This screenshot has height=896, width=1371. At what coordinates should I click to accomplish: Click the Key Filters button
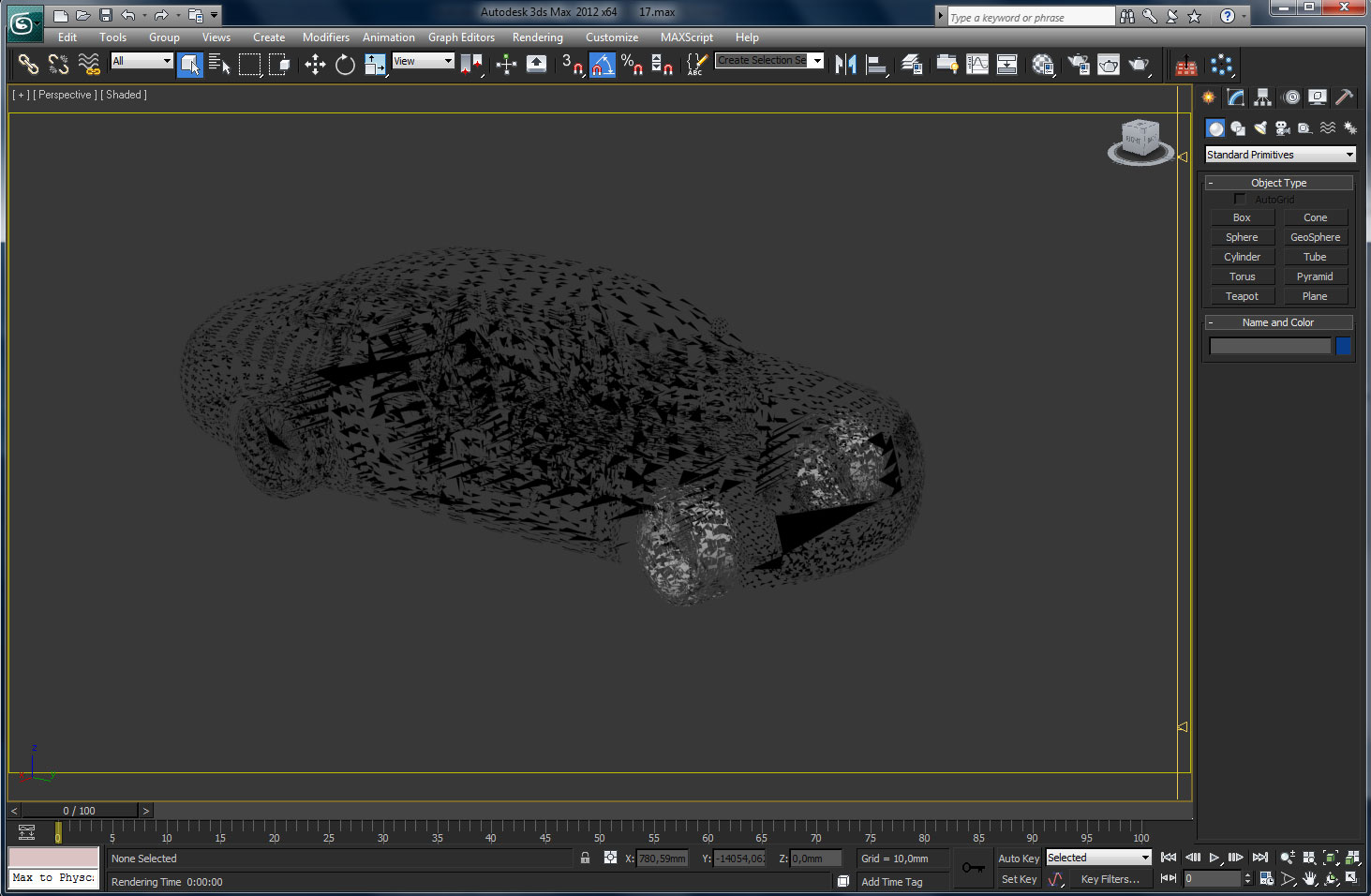point(1110,879)
